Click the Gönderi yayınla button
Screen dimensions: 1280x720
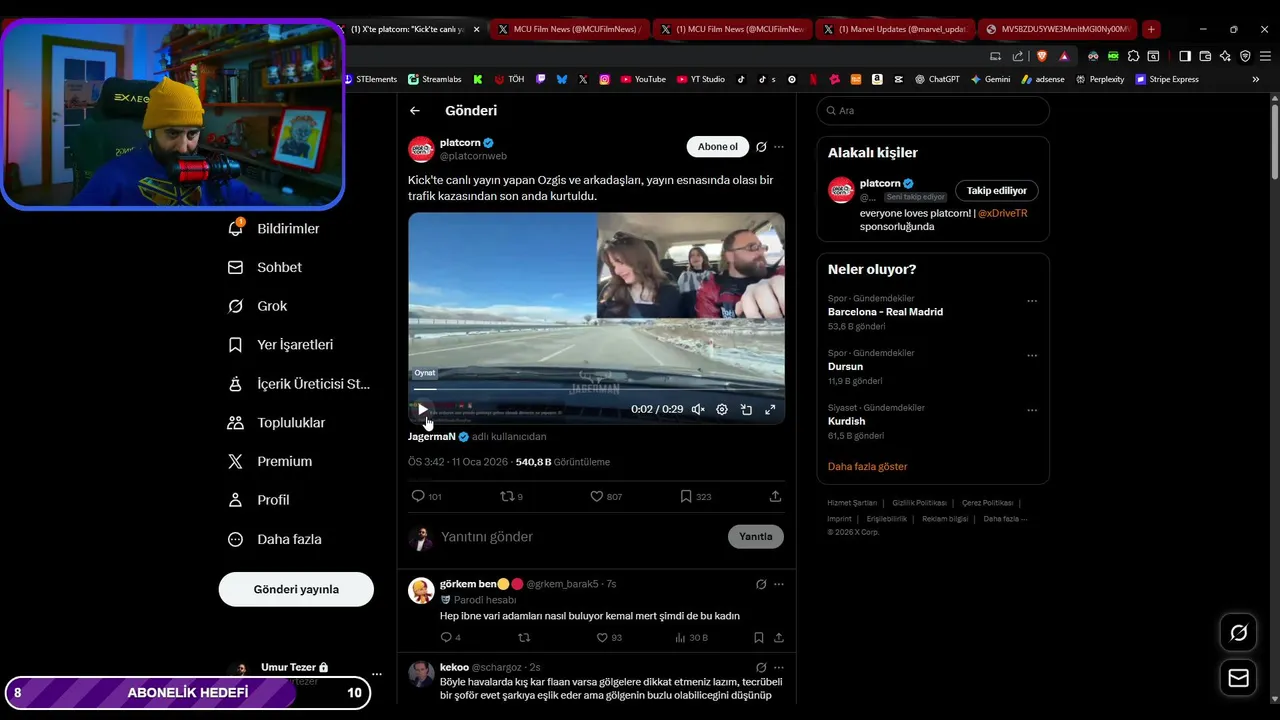[296, 589]
